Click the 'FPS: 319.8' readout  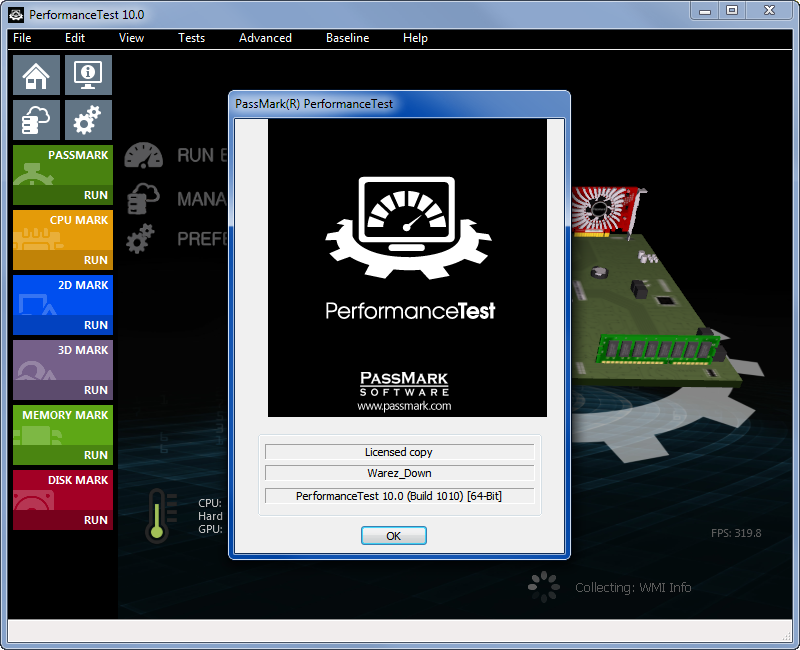pos(736,533)
